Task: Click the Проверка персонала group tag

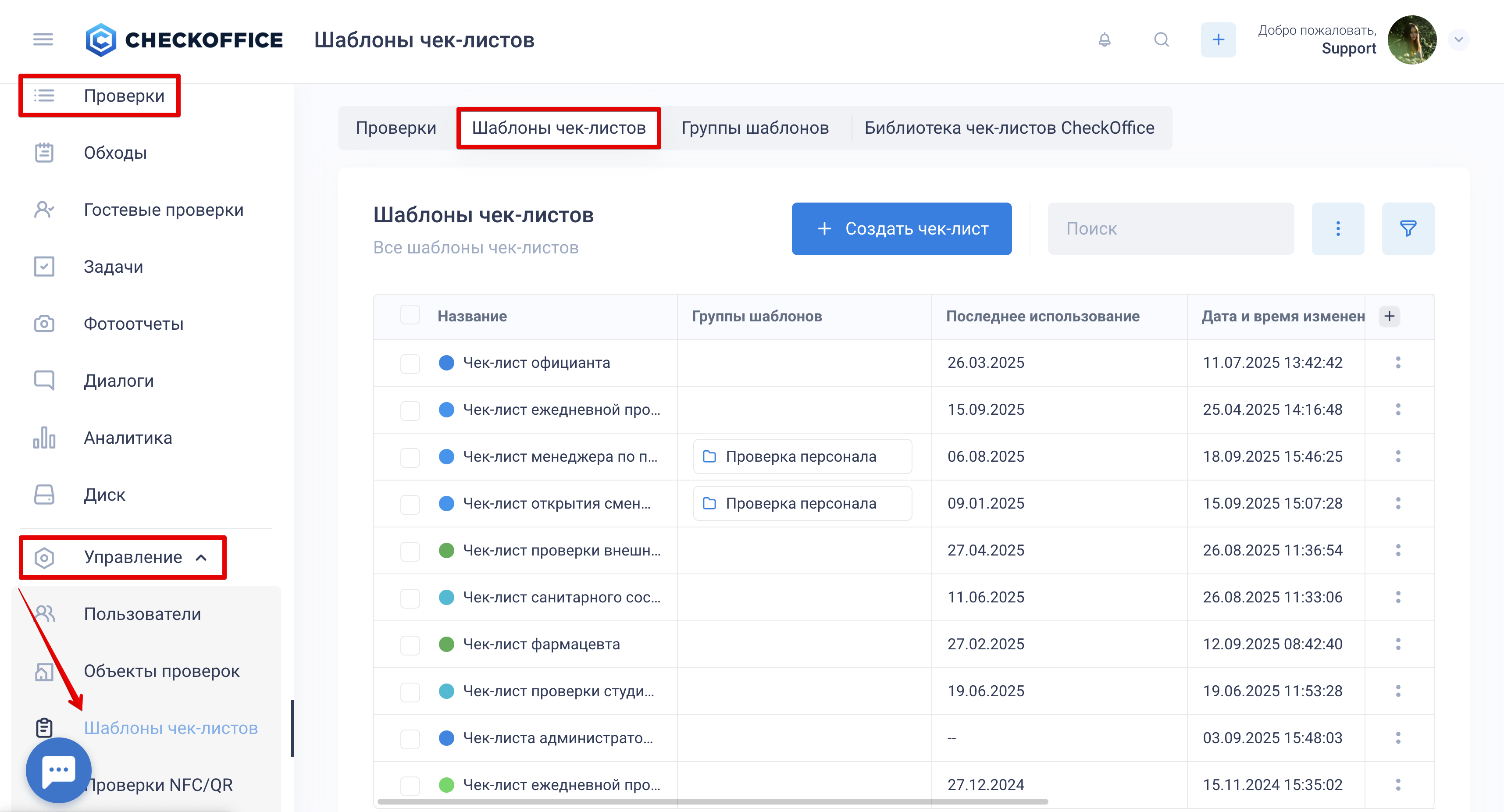Action: tap(802, 456)
